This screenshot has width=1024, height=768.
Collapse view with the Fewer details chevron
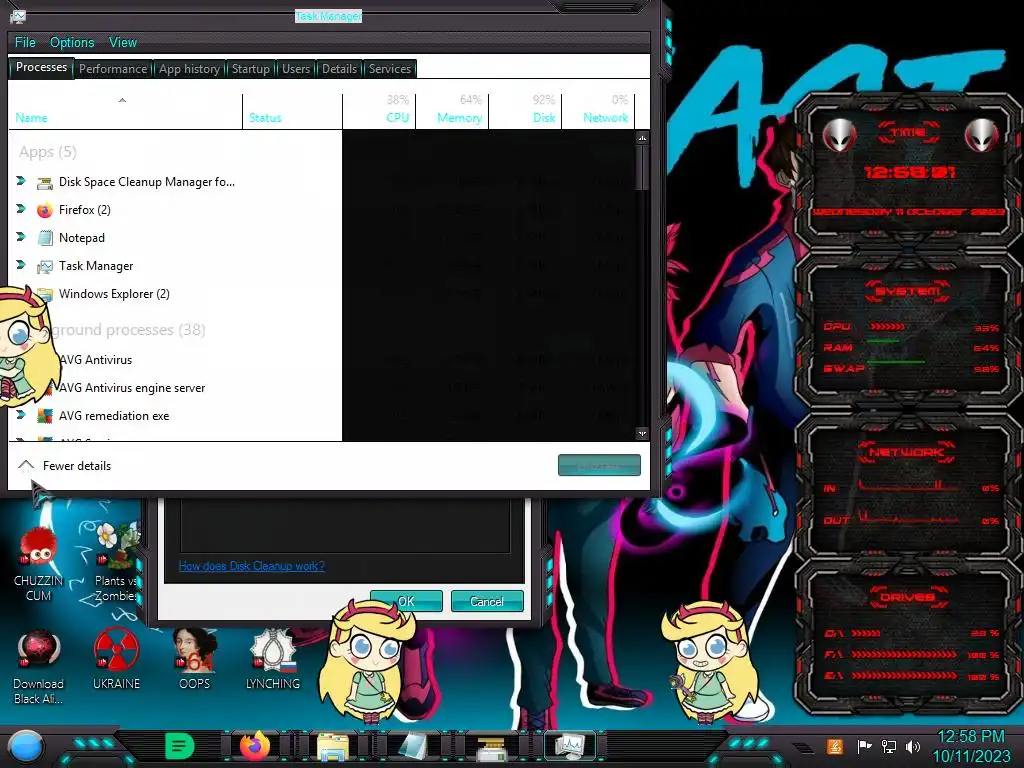click(x=26, y=465)
